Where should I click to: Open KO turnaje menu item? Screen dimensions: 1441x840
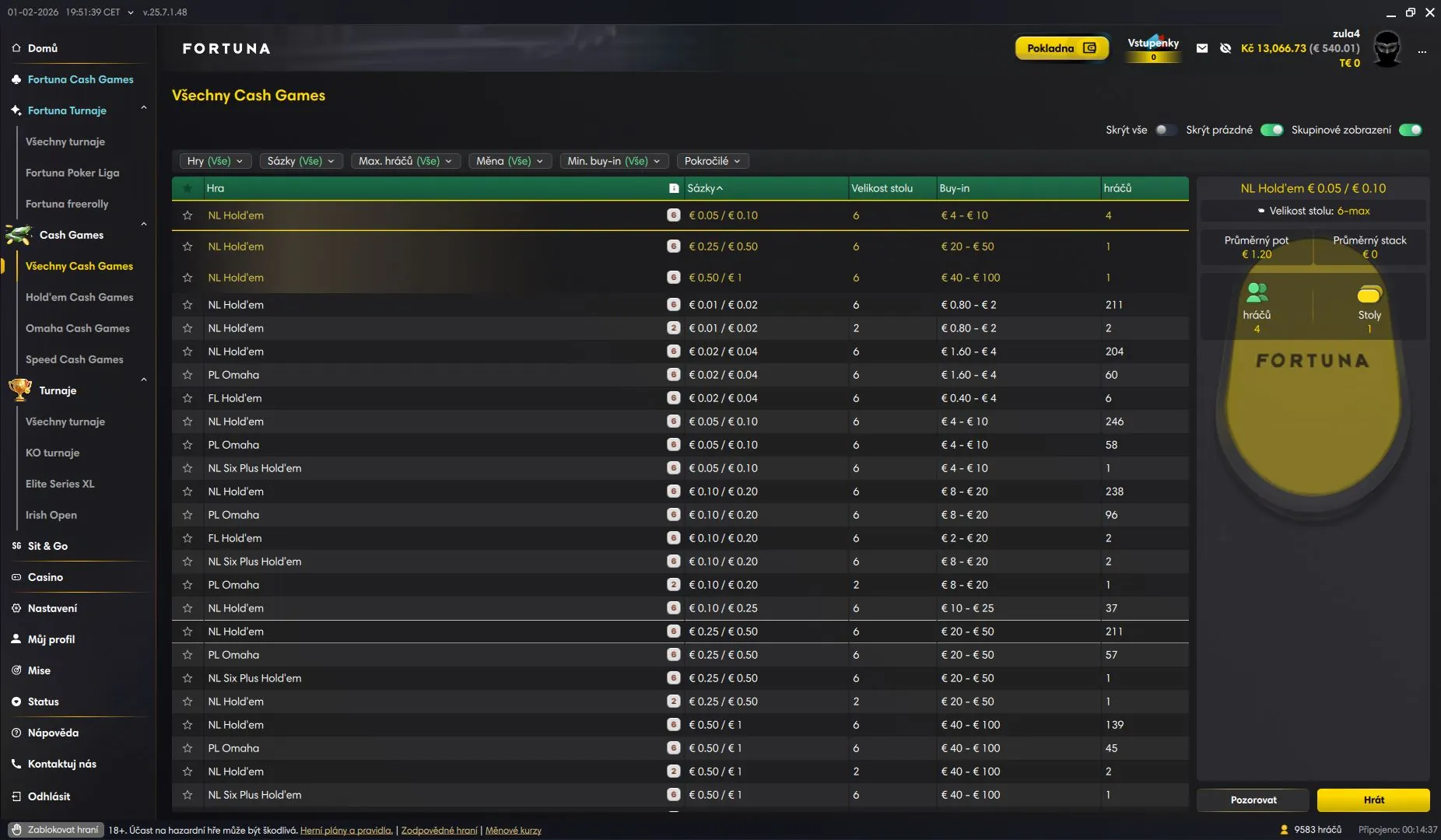(53, 453)
